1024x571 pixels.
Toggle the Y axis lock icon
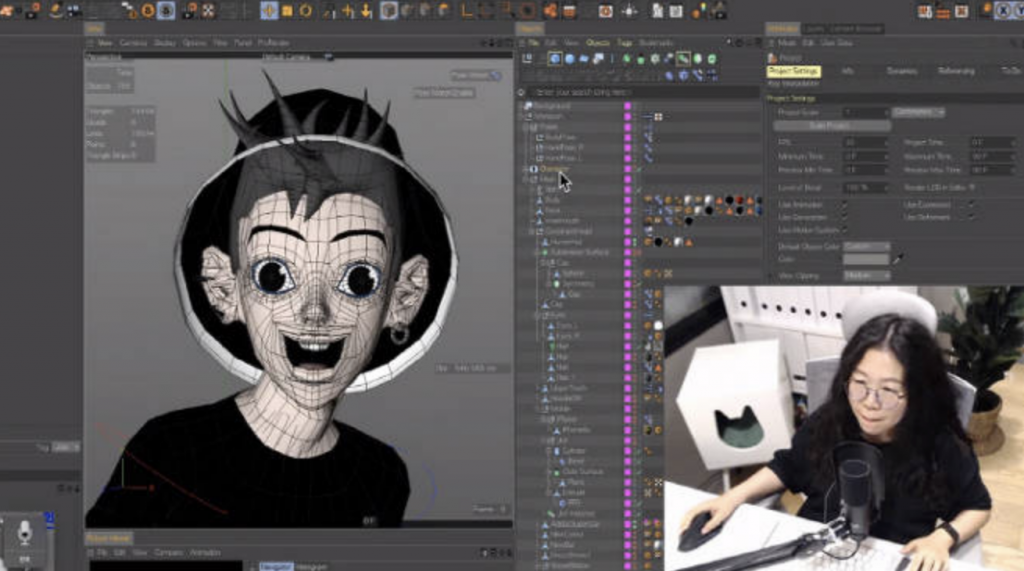1019,11
